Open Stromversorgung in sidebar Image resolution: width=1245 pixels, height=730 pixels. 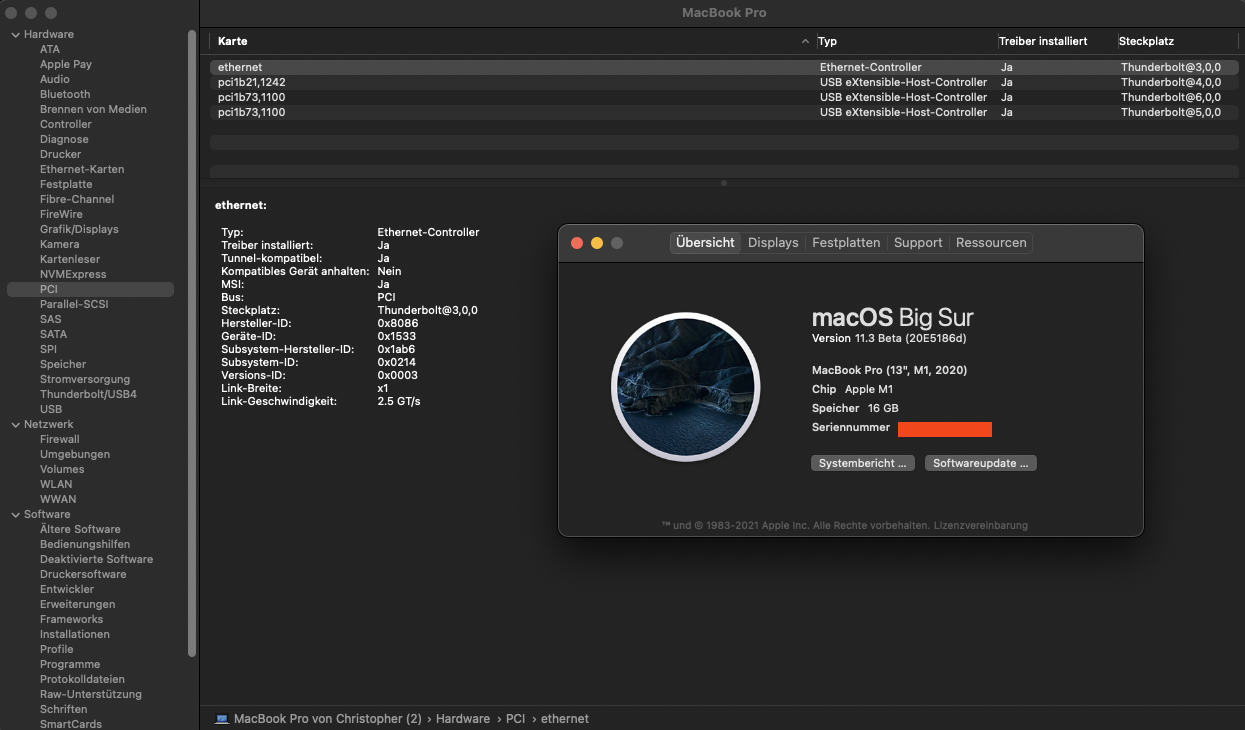[85, 379]
